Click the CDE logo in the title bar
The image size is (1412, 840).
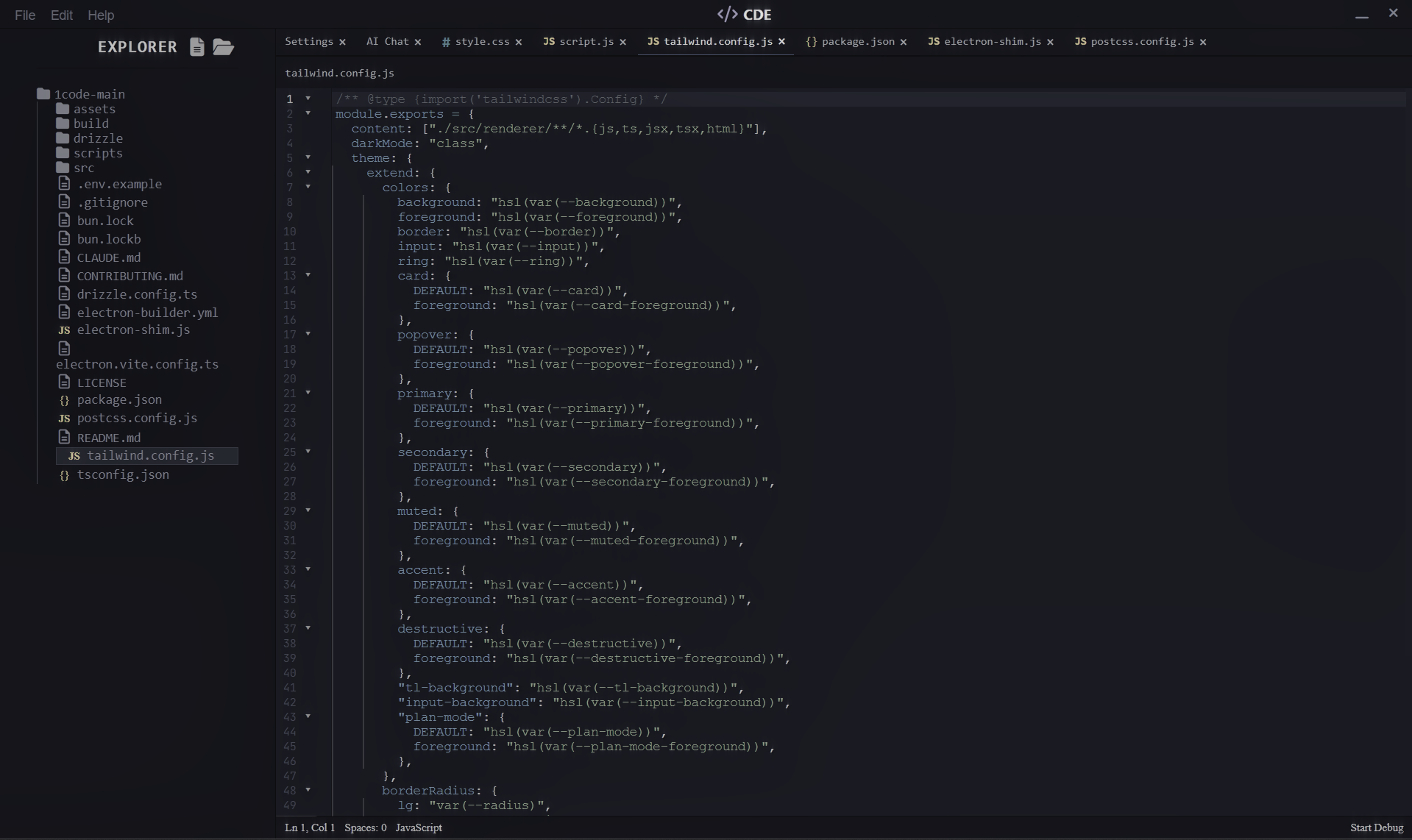pos(745,14)
